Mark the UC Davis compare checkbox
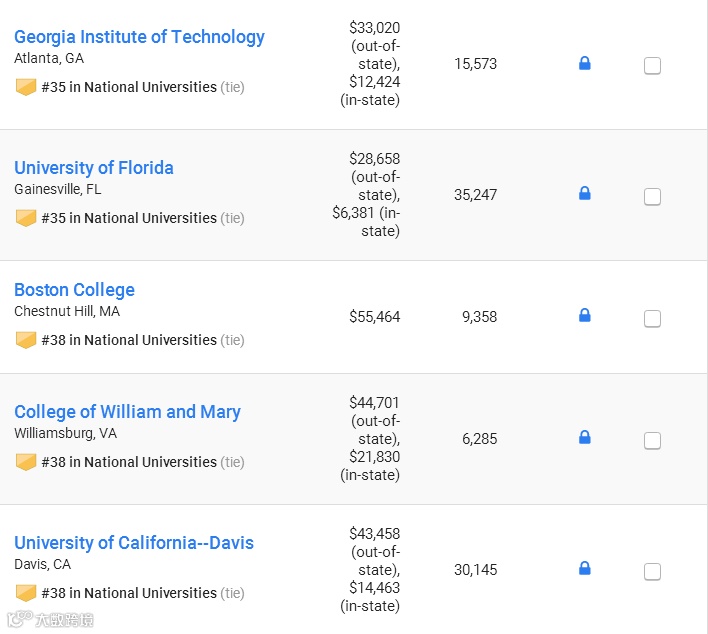The height and width of the screenshot is (634, 708). pyautogui.click(x=652, y=572)
